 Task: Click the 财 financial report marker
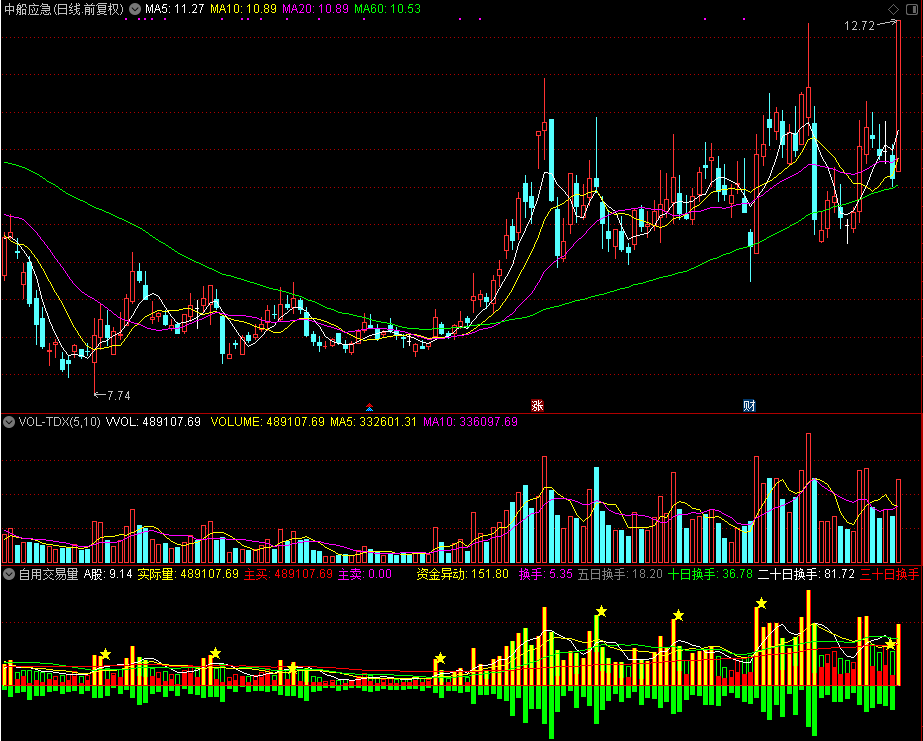pos(749,406)
